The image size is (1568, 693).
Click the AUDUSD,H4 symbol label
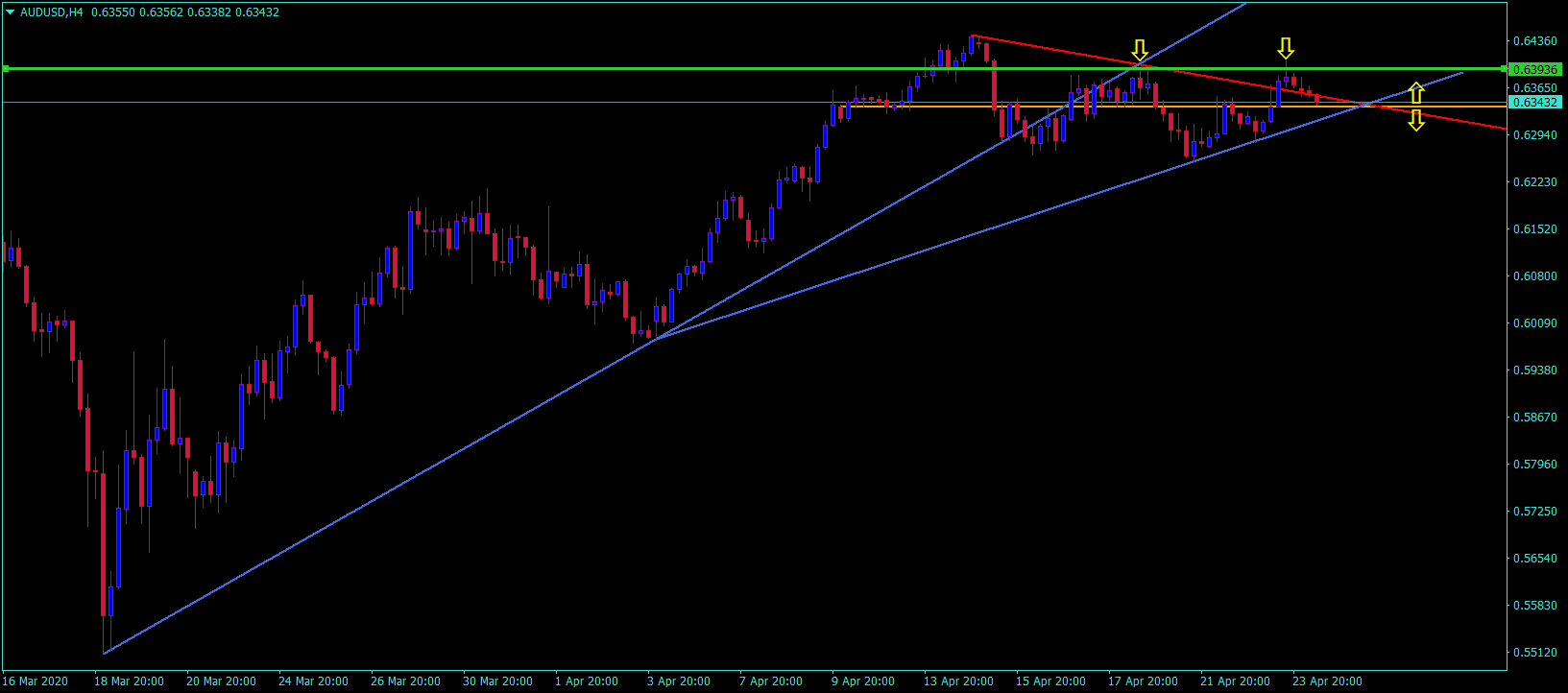(52, 12)
